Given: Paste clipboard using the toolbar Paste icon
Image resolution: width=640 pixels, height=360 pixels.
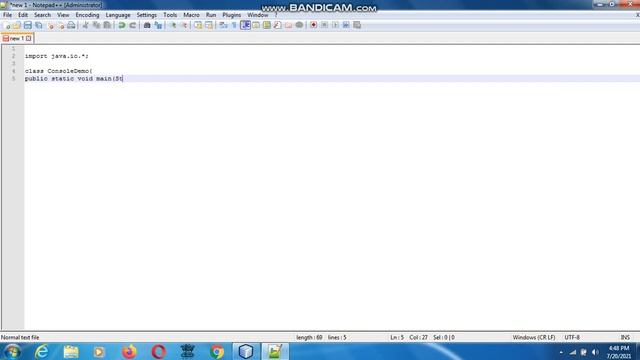Looking at the screenshot, I should tap(107, 25).
